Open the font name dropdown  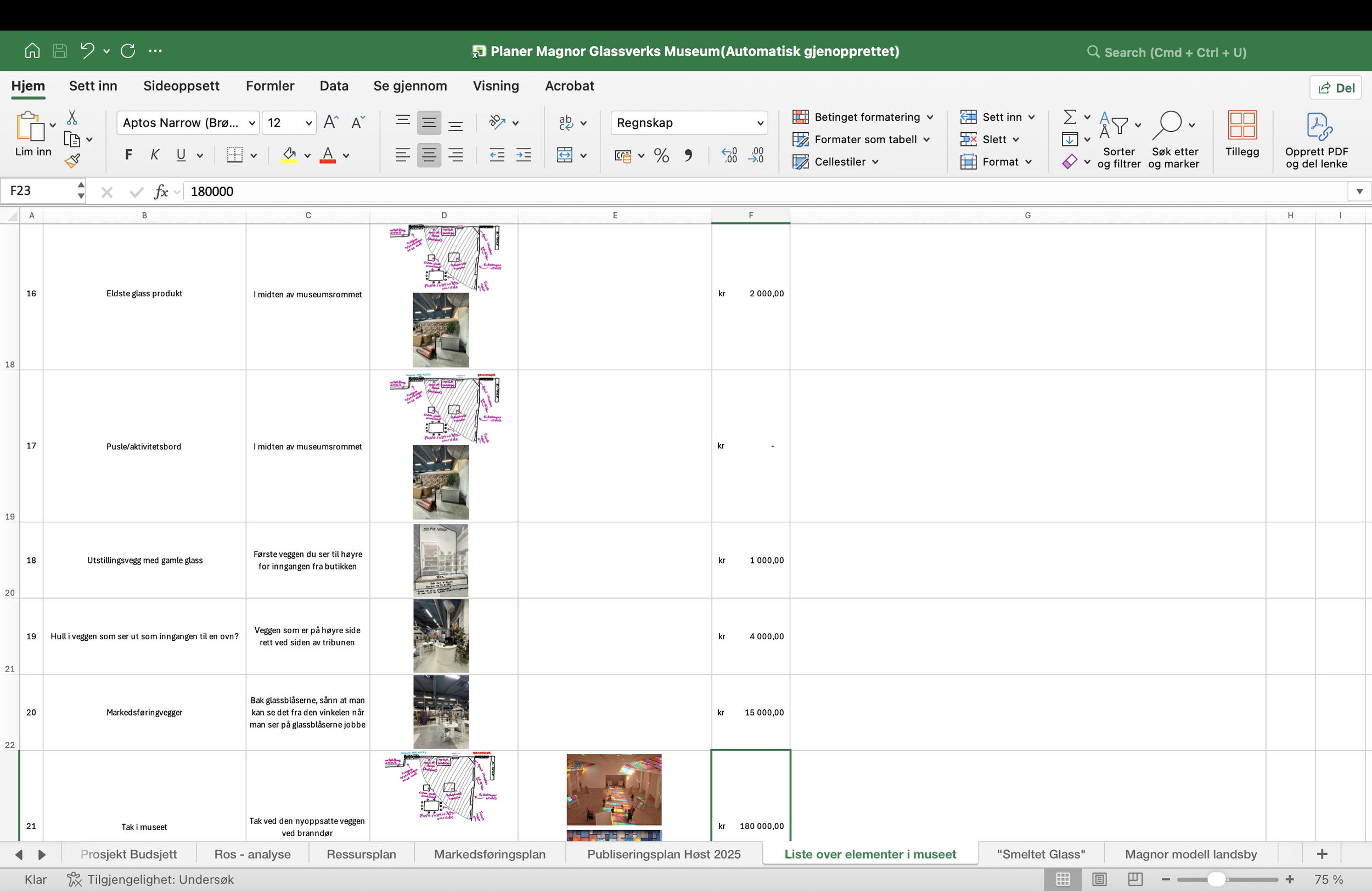252,123
